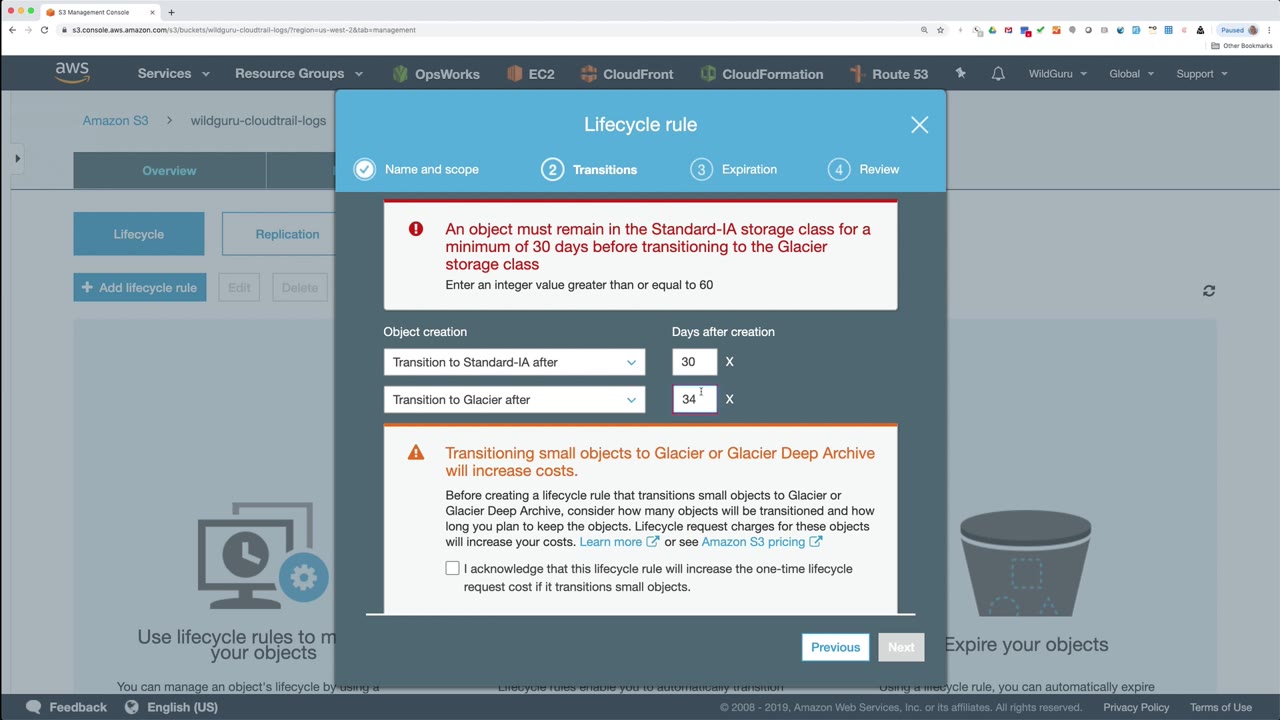1280x720 pixels.
Task: Remove the Standard-IA transition row
Action: coord(729,362)
